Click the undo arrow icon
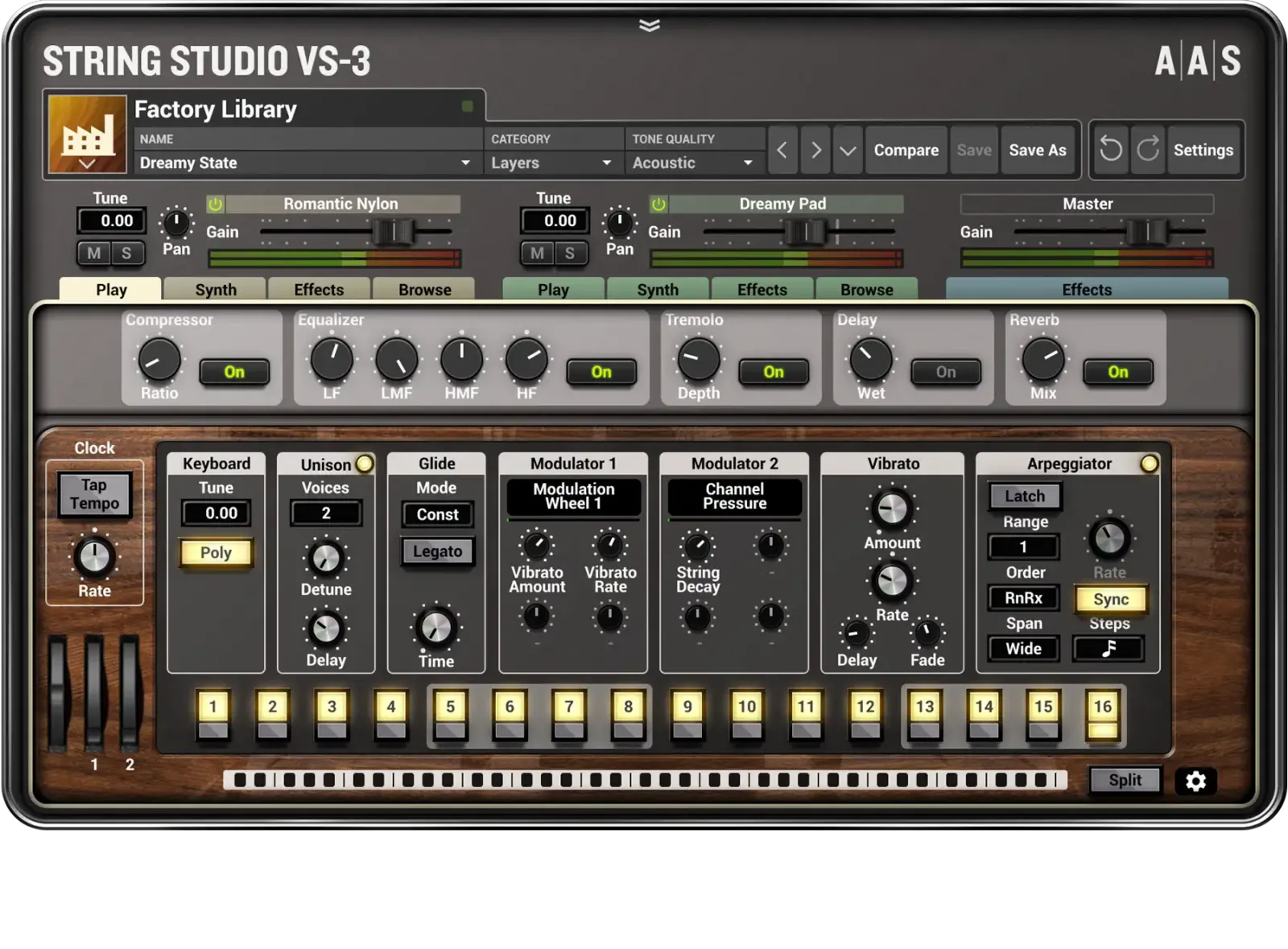 tap(1111, 149)
